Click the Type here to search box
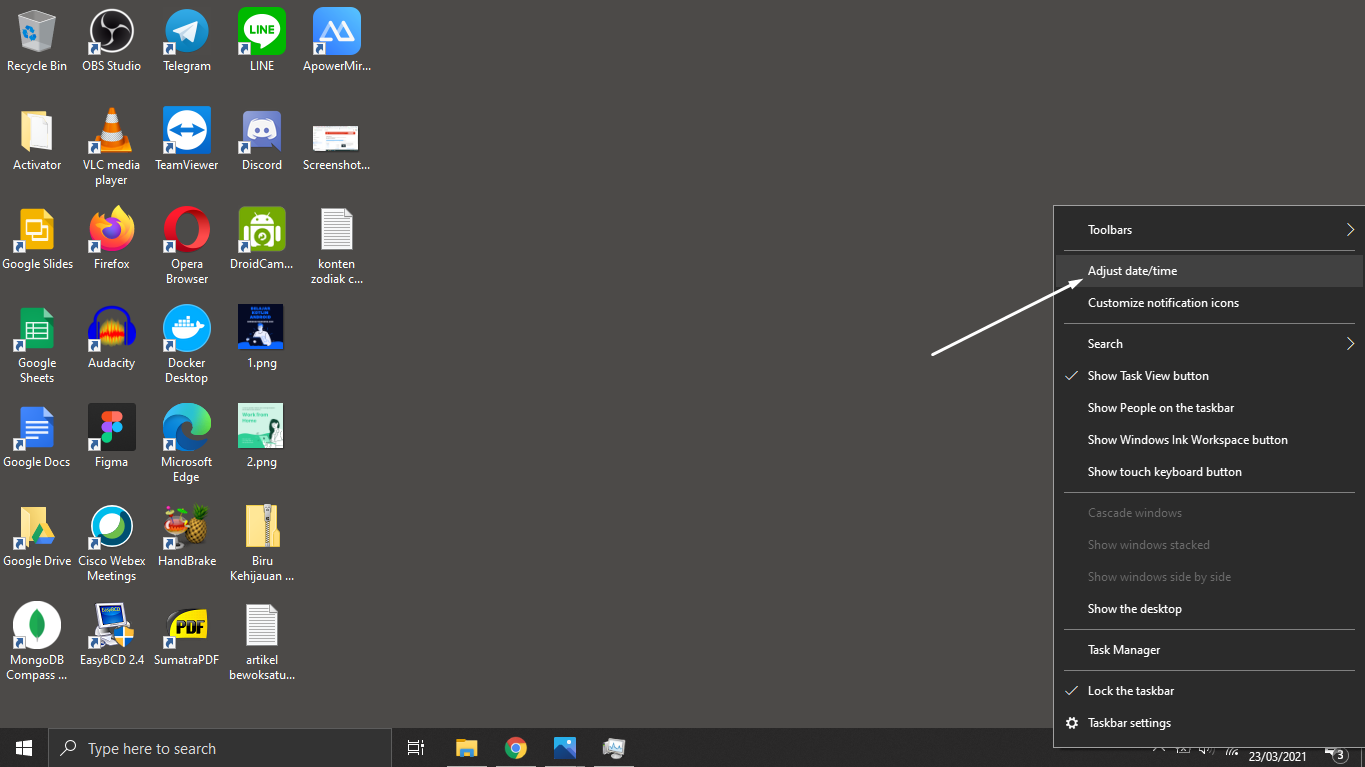1365x767 pixels. pos(220,748)
